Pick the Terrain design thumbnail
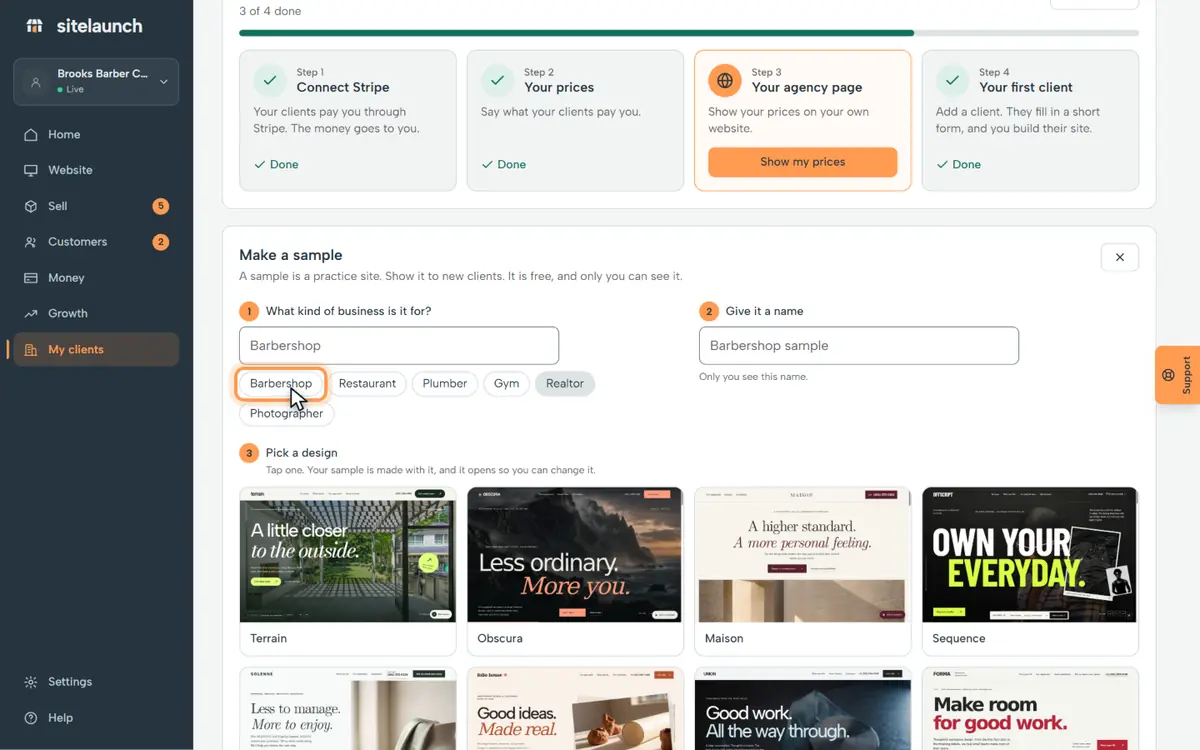The width and height of the screenshot is (1200, 750). tap(348, 554)
